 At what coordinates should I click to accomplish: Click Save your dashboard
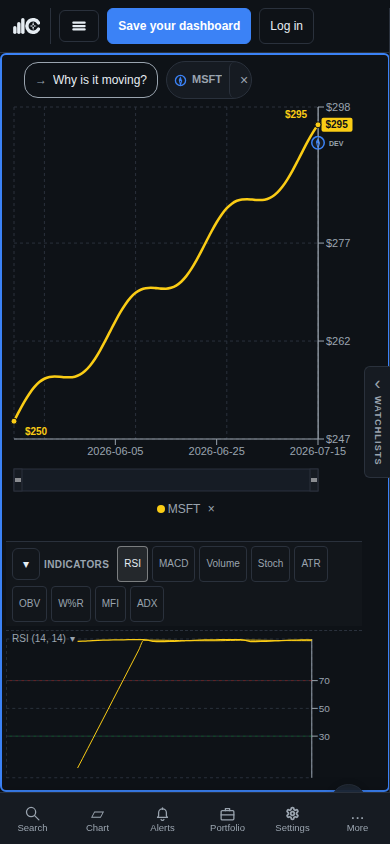(179, 26)
